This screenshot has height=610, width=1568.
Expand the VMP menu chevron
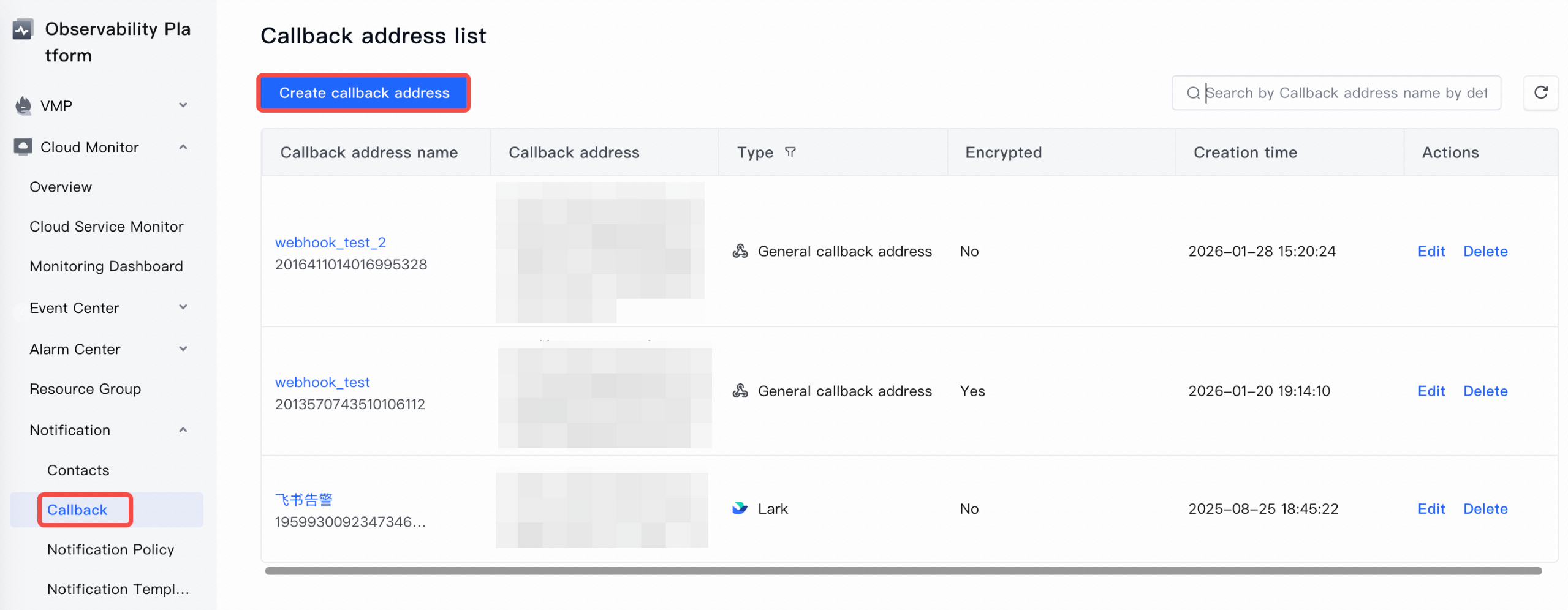point(183,105)
